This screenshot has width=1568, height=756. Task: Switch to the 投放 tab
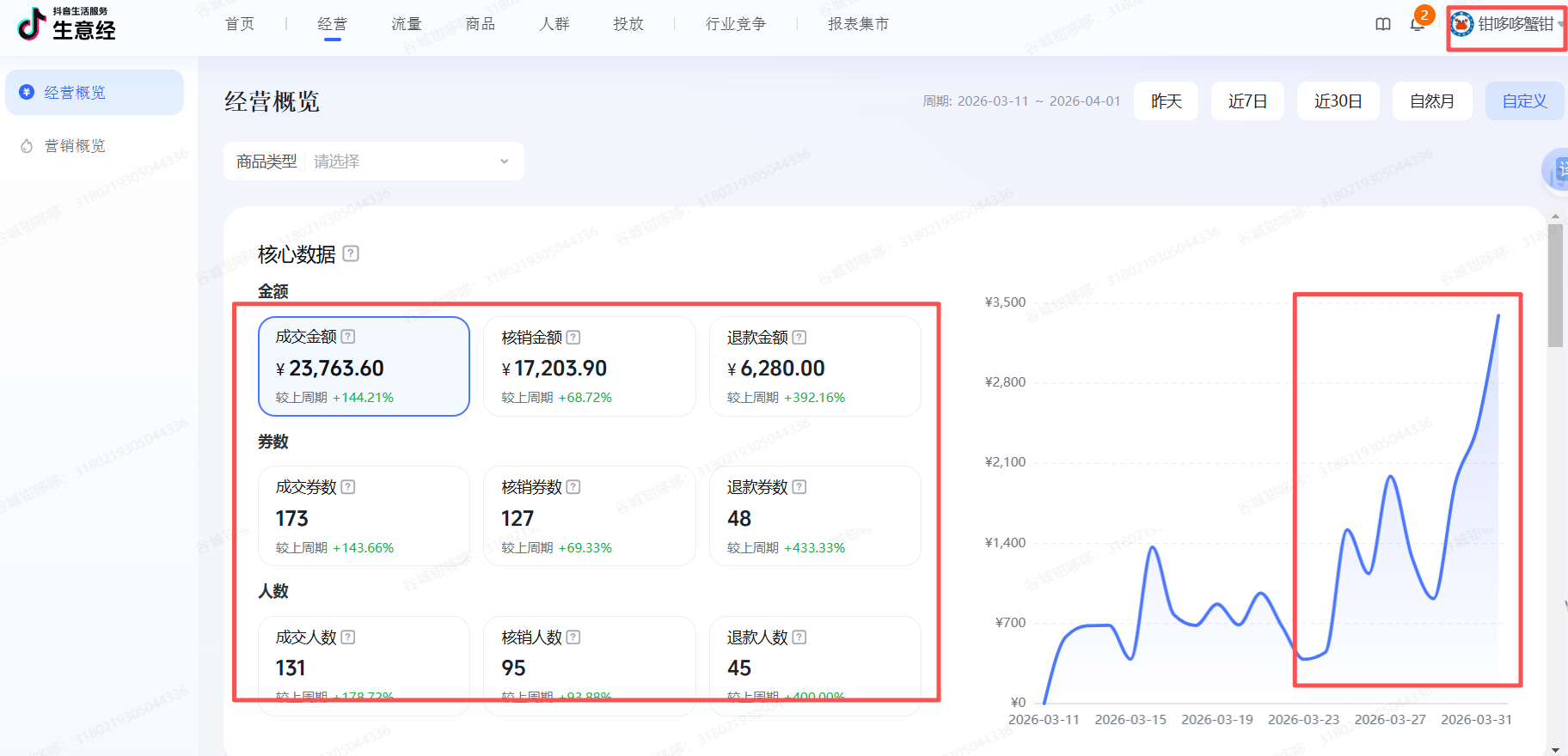click(x=628, y=24)
